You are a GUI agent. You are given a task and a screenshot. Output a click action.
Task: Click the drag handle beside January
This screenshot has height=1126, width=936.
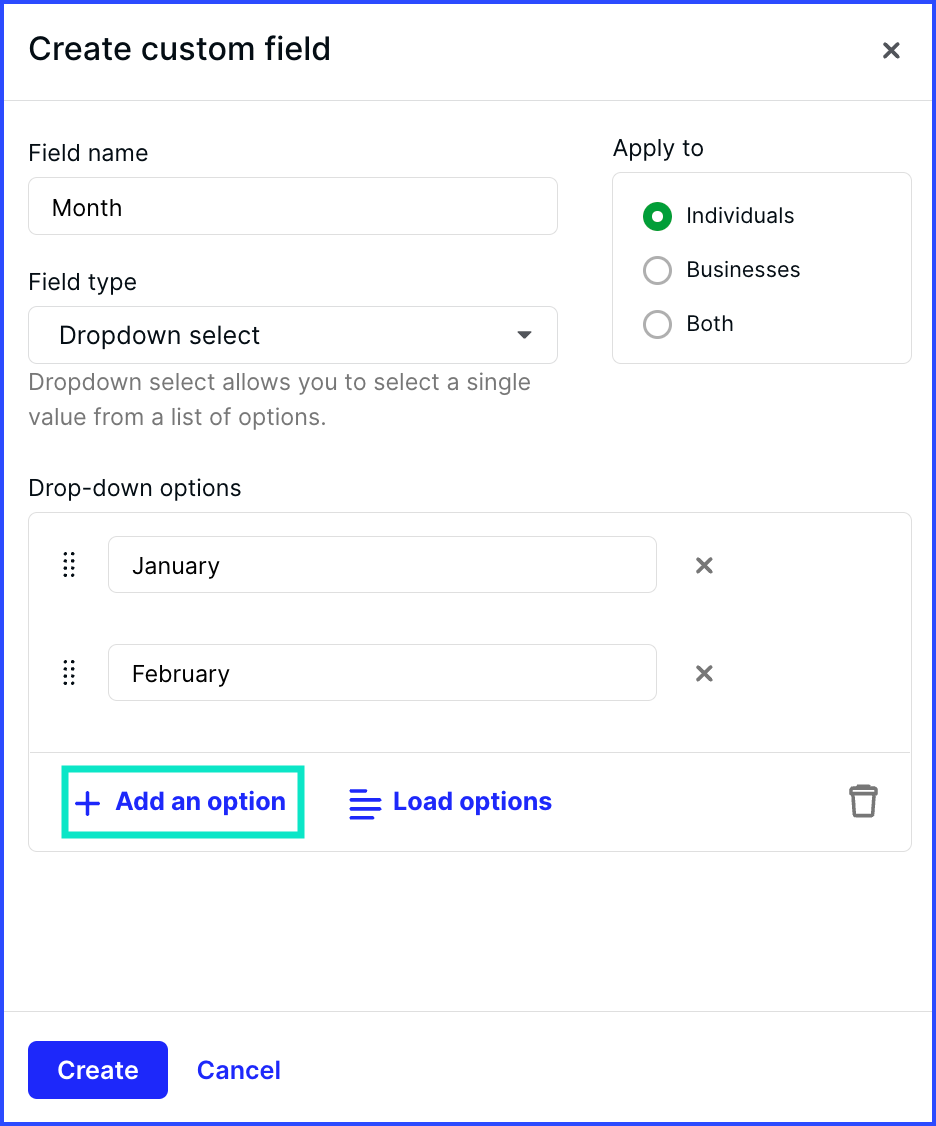69,564
